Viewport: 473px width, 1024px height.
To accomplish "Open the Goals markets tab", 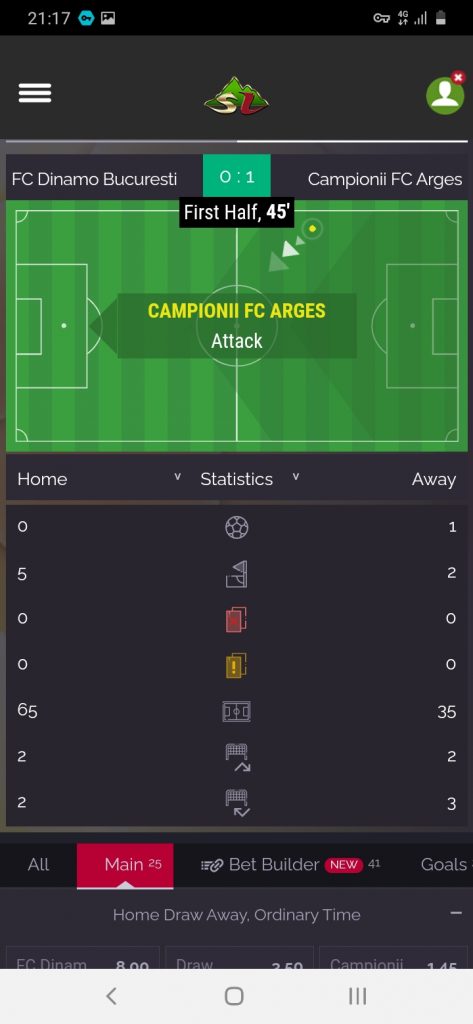I will [x=444, y=865].
